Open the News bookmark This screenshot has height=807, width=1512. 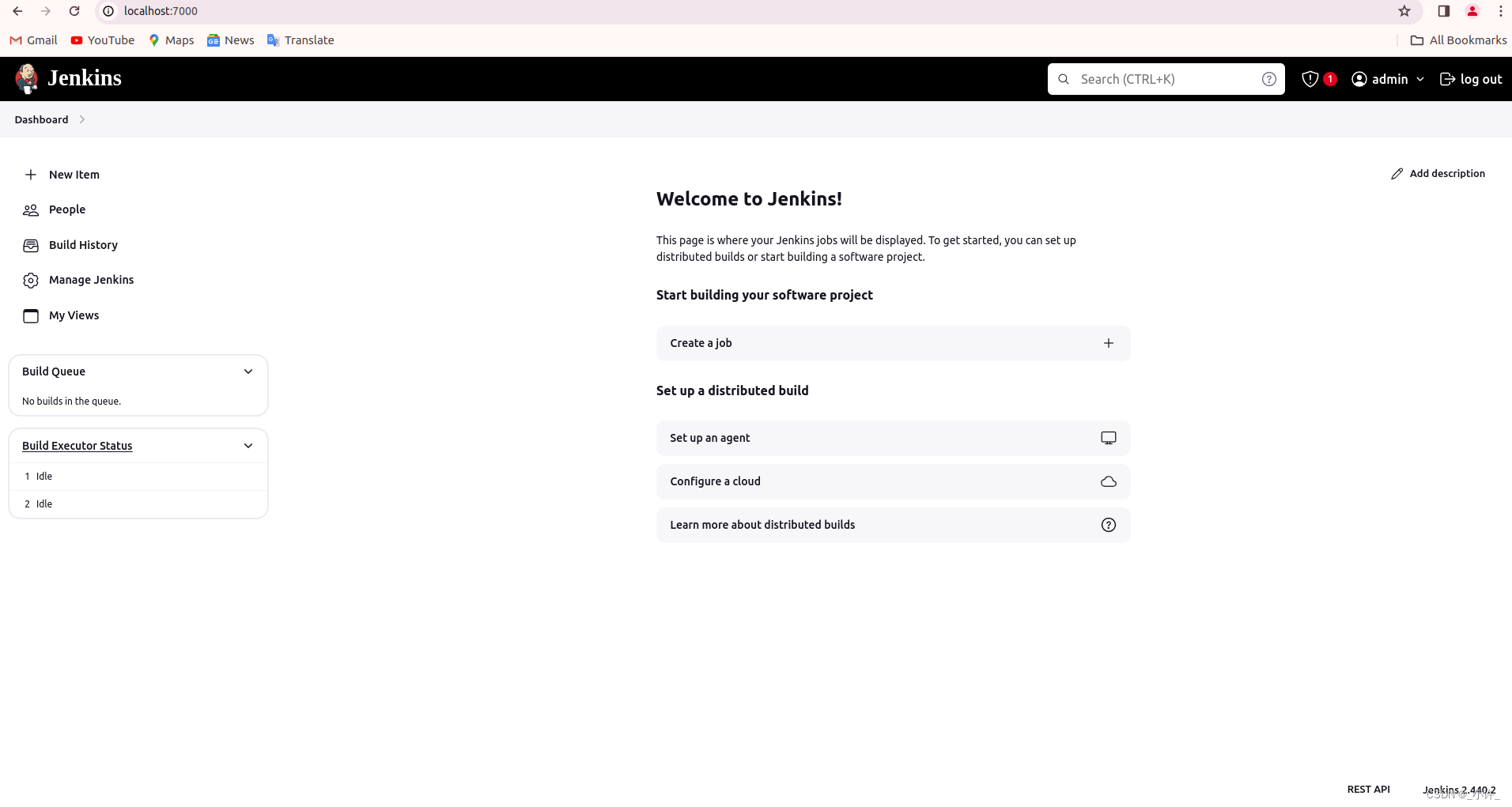pos(231,40)
